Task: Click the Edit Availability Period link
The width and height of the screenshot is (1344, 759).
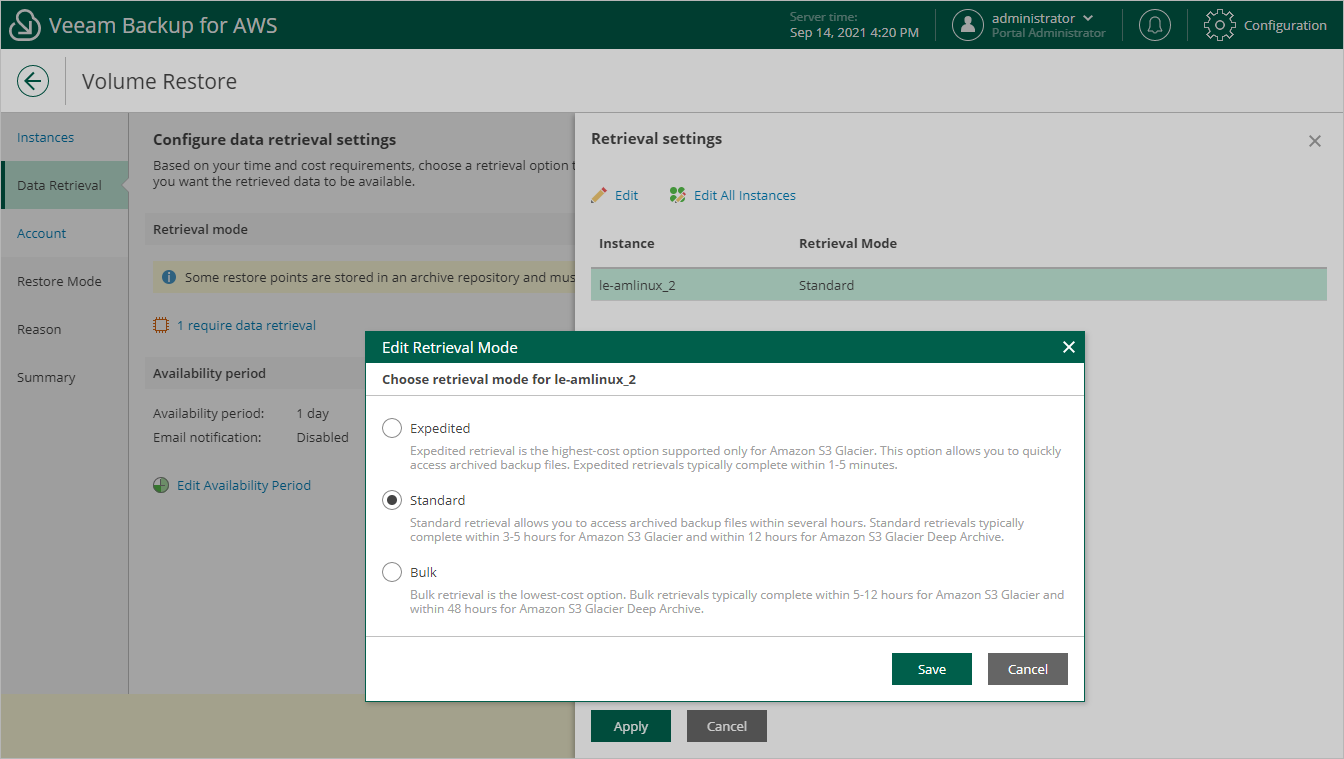Action: [244, 485]
